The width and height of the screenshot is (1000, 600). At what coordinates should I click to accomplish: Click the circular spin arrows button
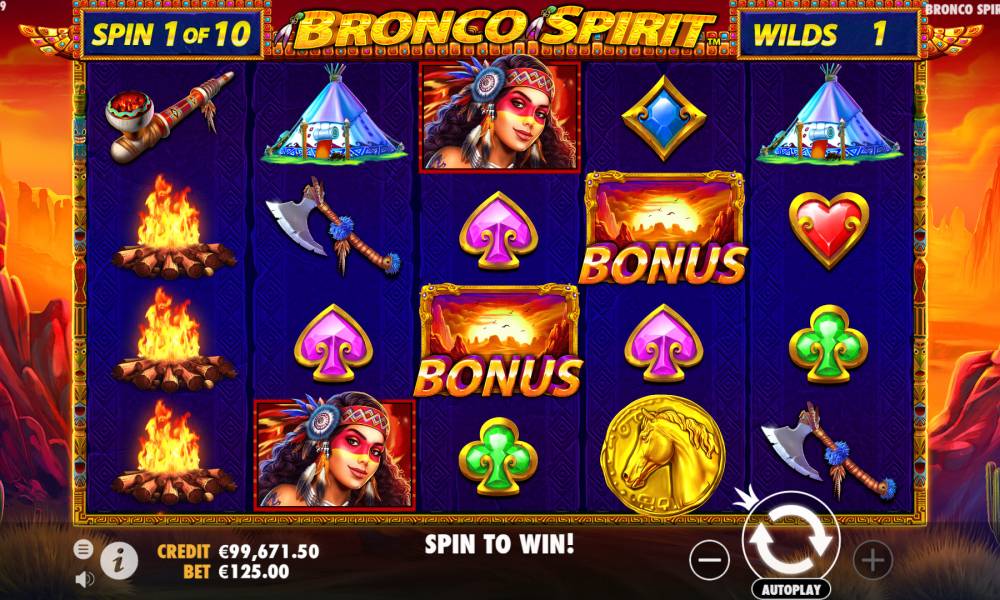[x=791, y=539]
